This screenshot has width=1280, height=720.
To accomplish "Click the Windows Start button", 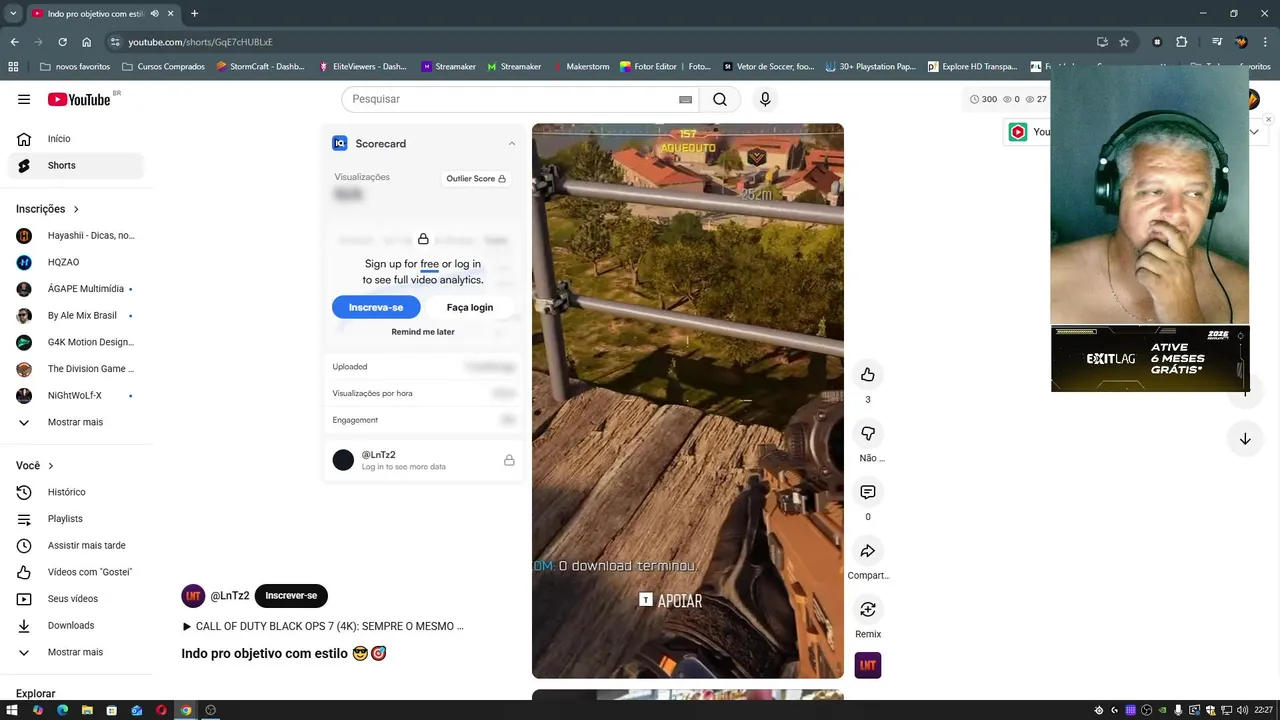I will pyautogui.click(x=12, y=710).
